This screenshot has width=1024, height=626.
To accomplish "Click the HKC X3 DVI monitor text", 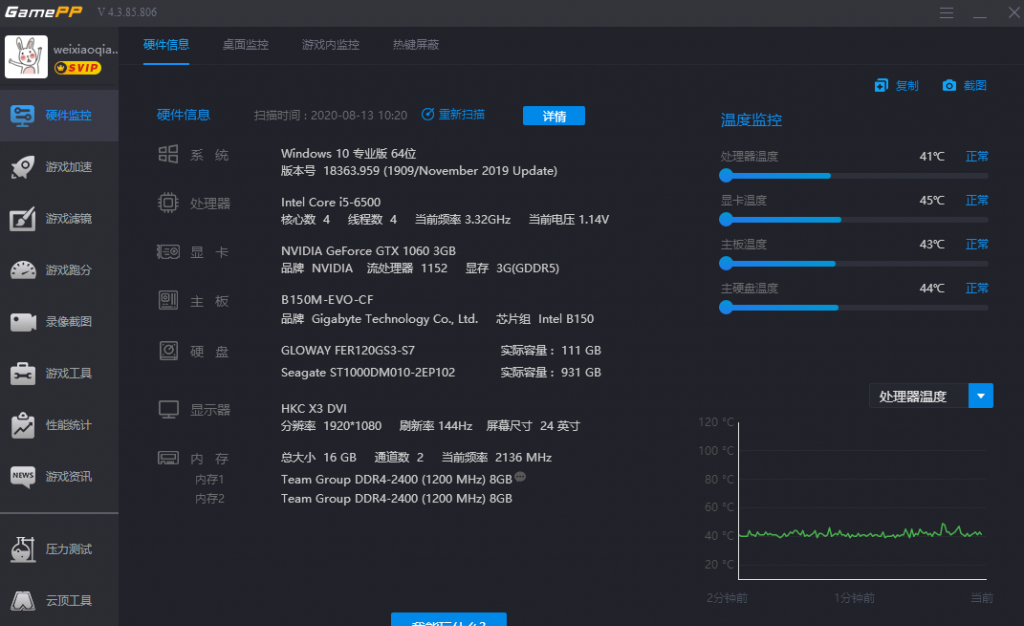I will (x=313, y=409).
